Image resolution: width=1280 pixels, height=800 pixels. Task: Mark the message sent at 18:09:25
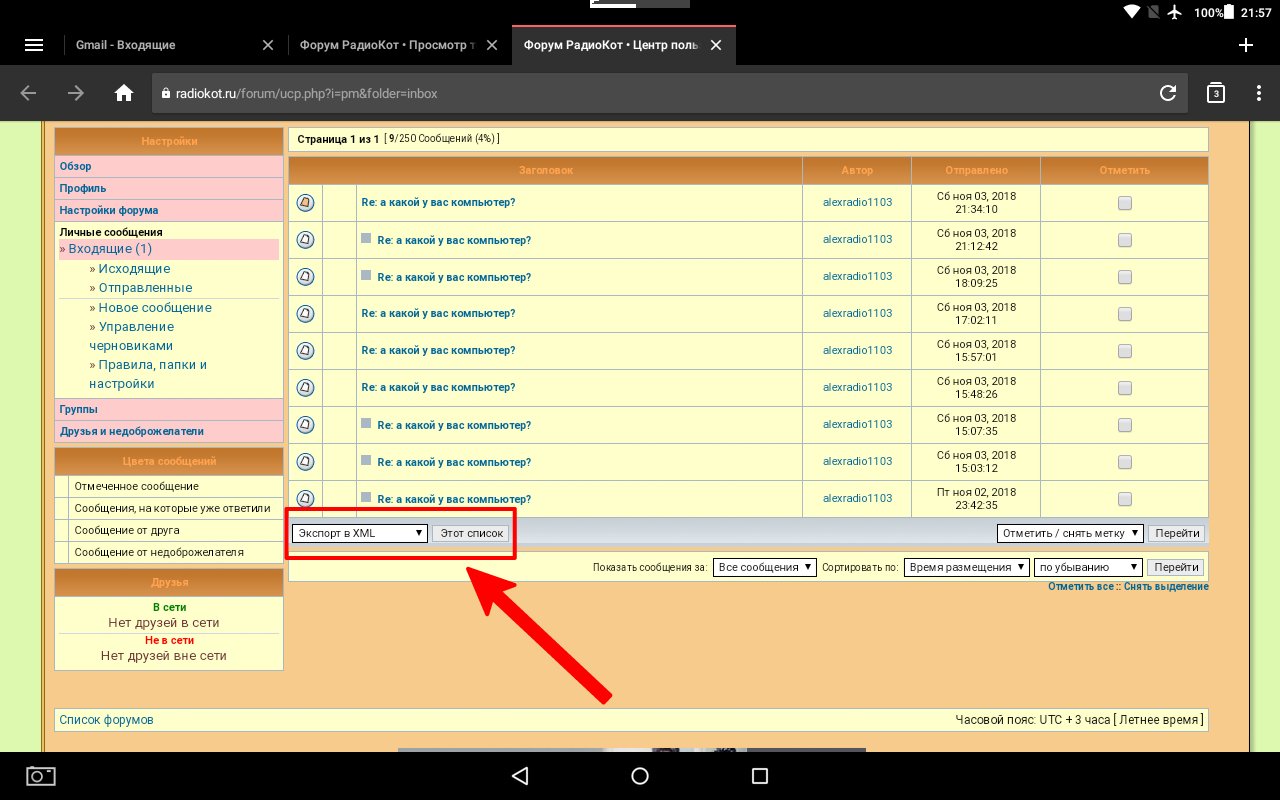[1125, 277]
